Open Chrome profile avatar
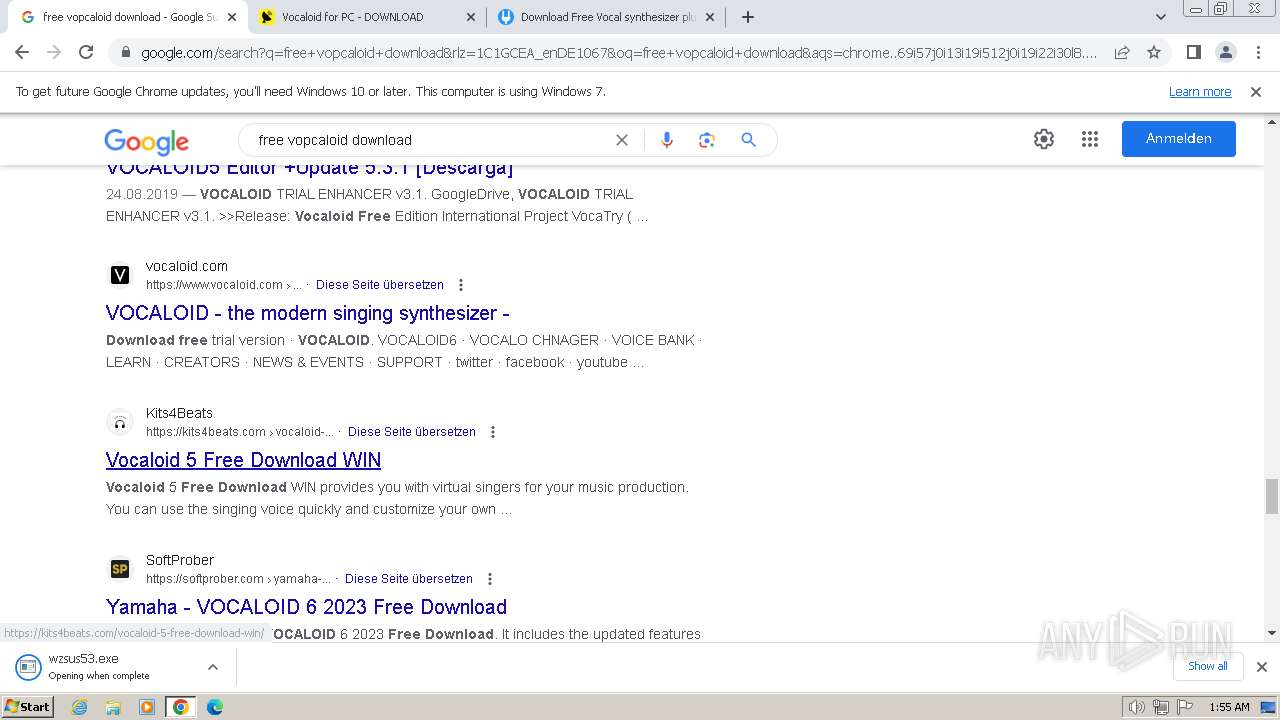Image resolution: width=1280 pixels, height=720 pixels. [1225, 52]
